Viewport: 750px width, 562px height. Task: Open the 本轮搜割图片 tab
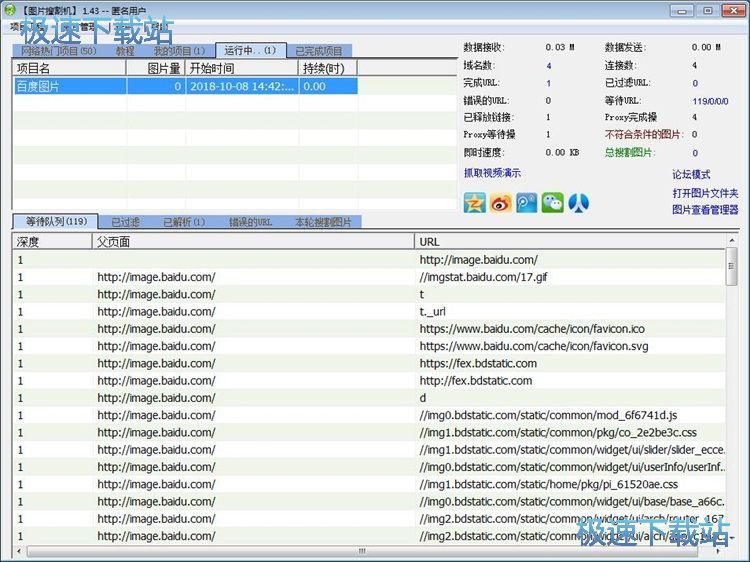[x=323, y=222]
